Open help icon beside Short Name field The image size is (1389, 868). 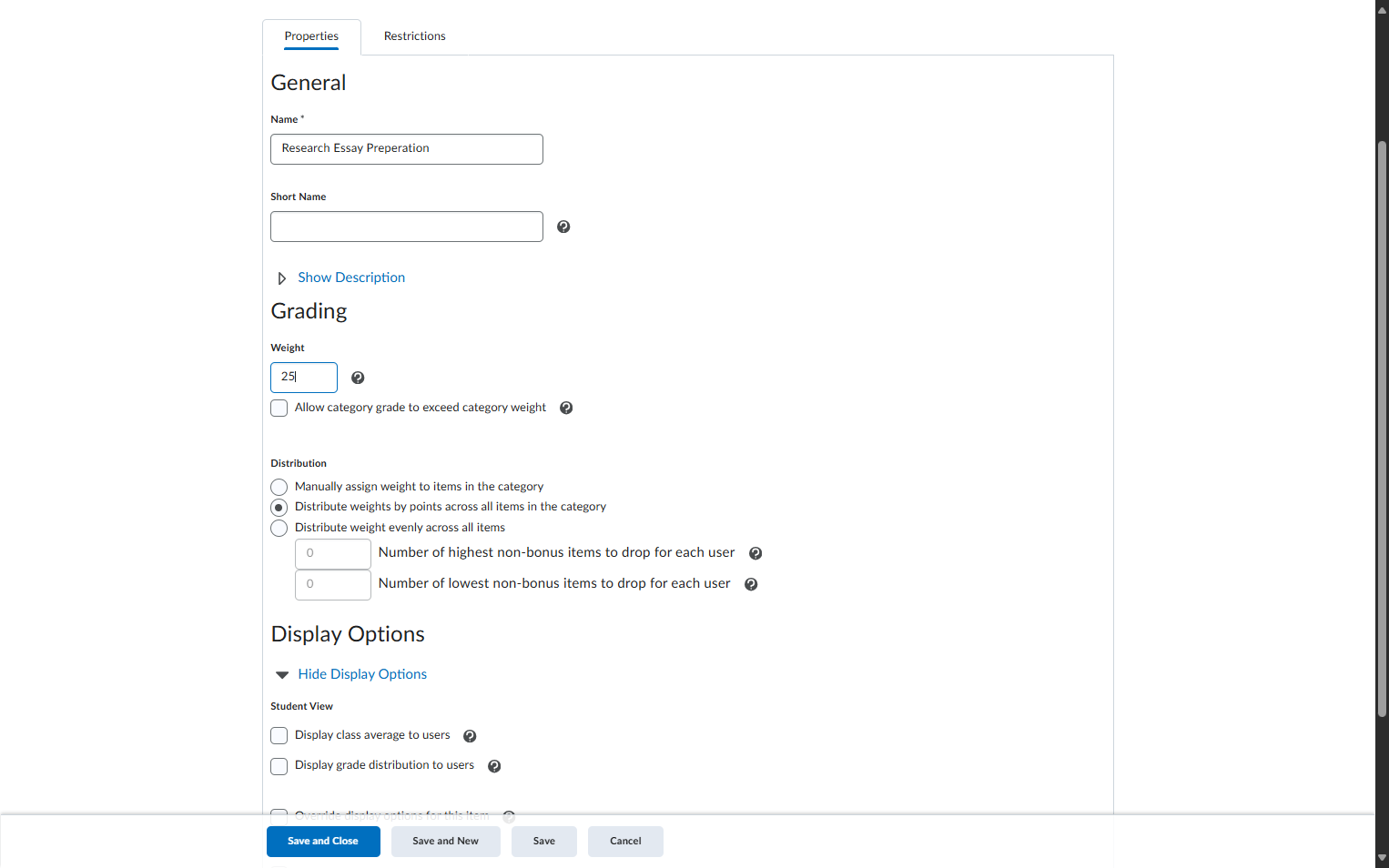(x=563, y=227)
